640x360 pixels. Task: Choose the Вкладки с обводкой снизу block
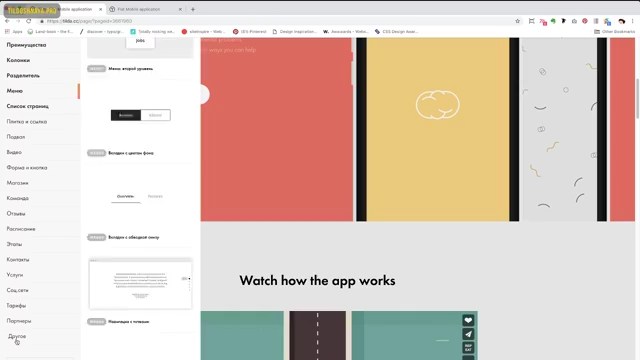click(134, 237)
